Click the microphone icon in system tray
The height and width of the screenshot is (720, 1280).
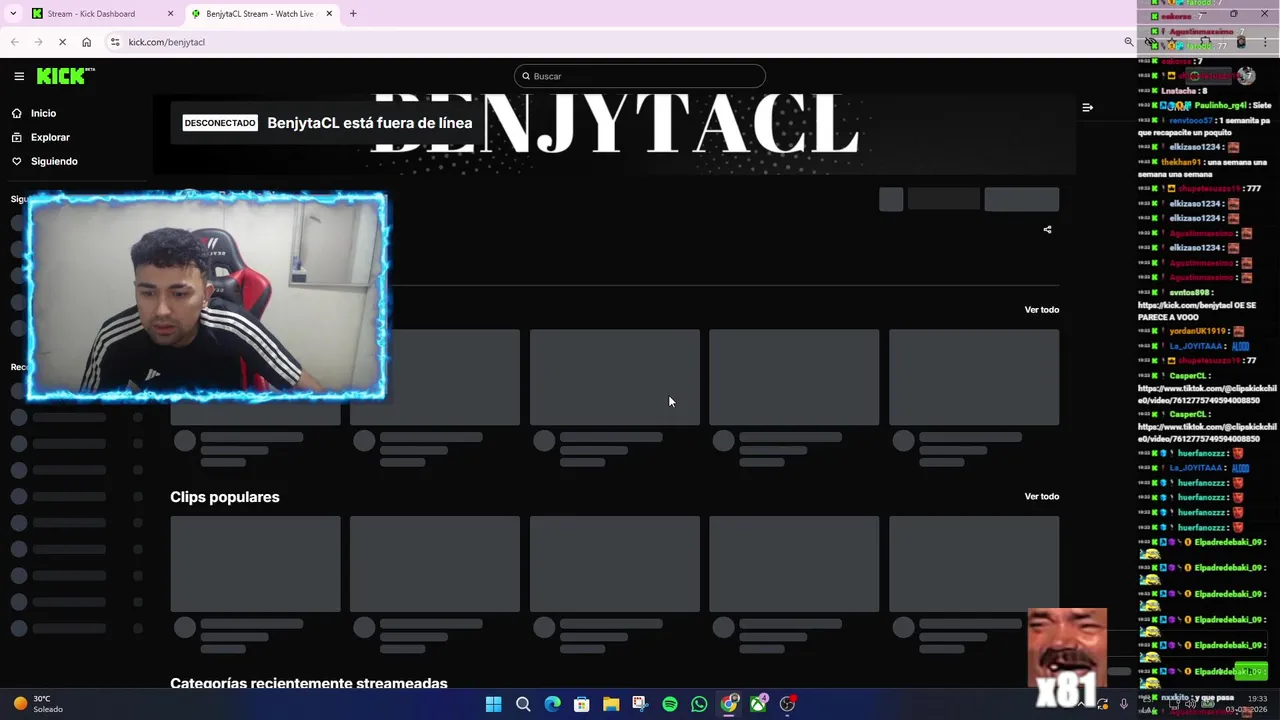point(1124,704)
